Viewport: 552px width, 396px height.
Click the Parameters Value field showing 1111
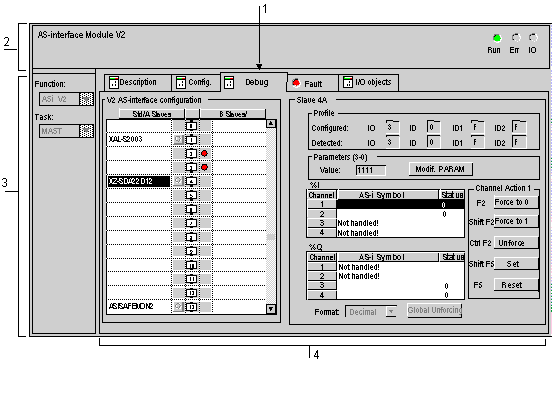click(x=371, y=170)
